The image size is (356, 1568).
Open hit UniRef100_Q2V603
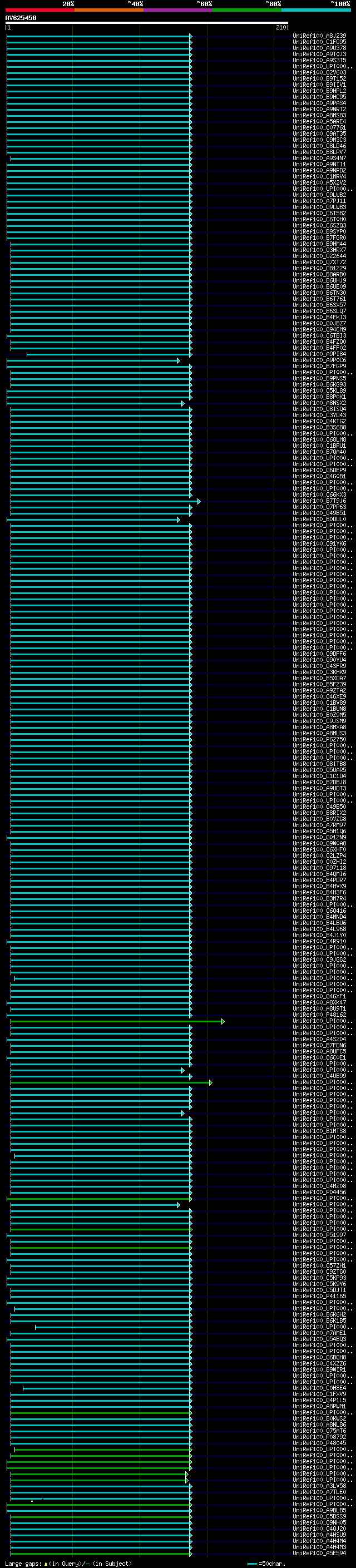[319, 72]
